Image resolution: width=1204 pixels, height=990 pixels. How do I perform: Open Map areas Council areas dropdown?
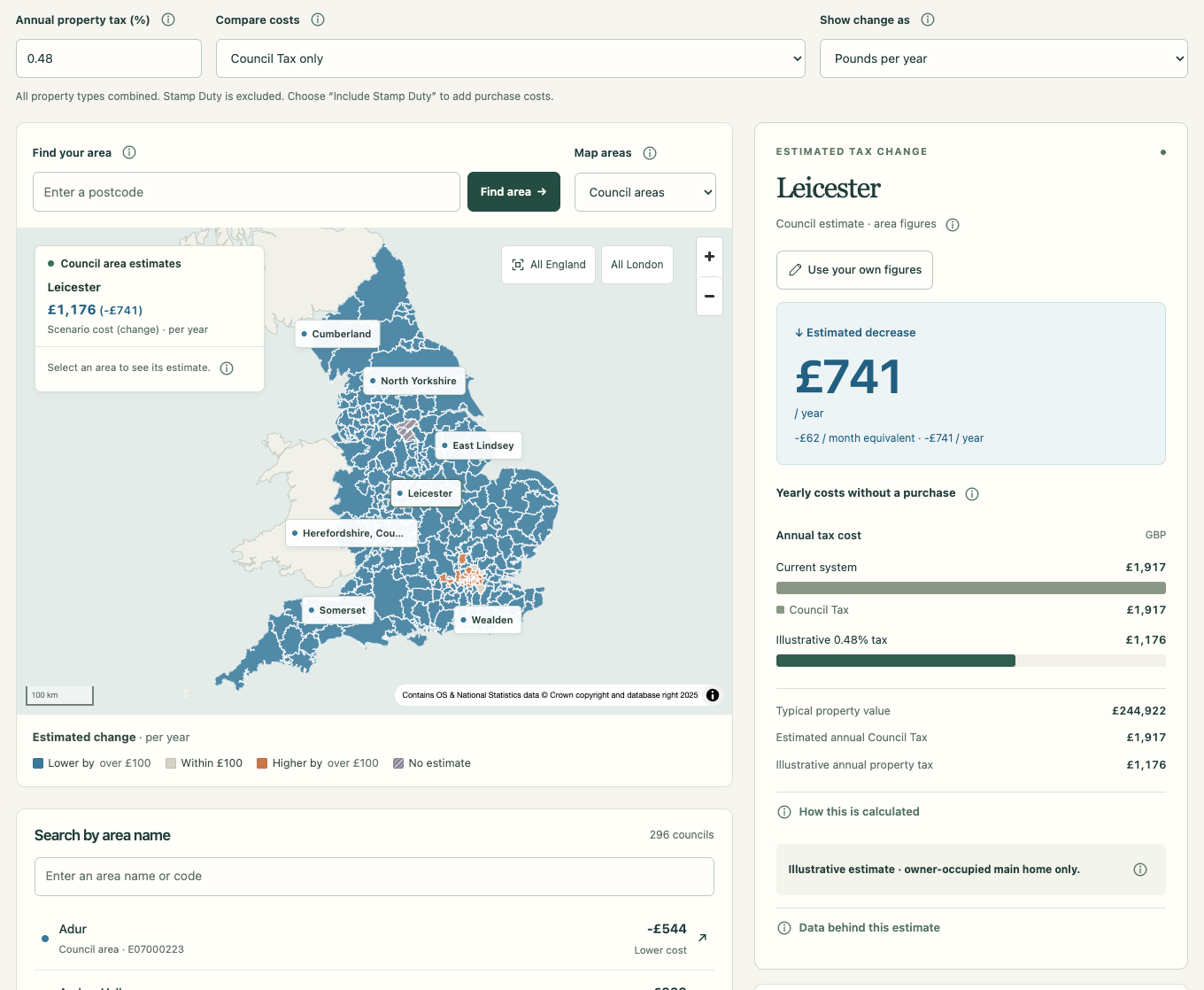pyautogui.click(x=645, y=192)
